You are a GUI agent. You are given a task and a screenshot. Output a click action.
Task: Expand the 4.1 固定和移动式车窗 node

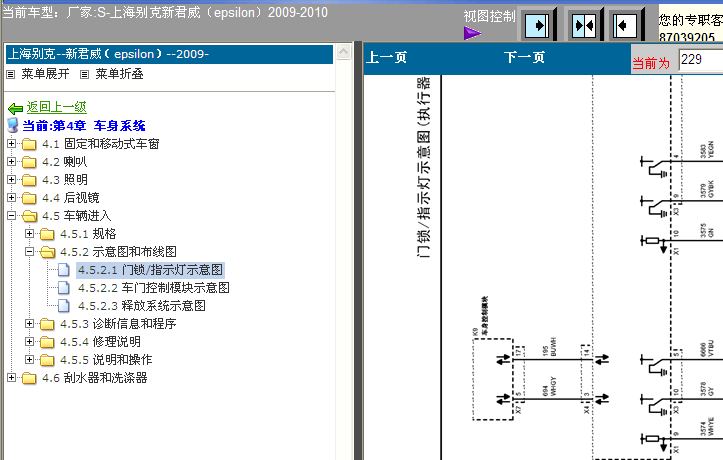point(12,143)
